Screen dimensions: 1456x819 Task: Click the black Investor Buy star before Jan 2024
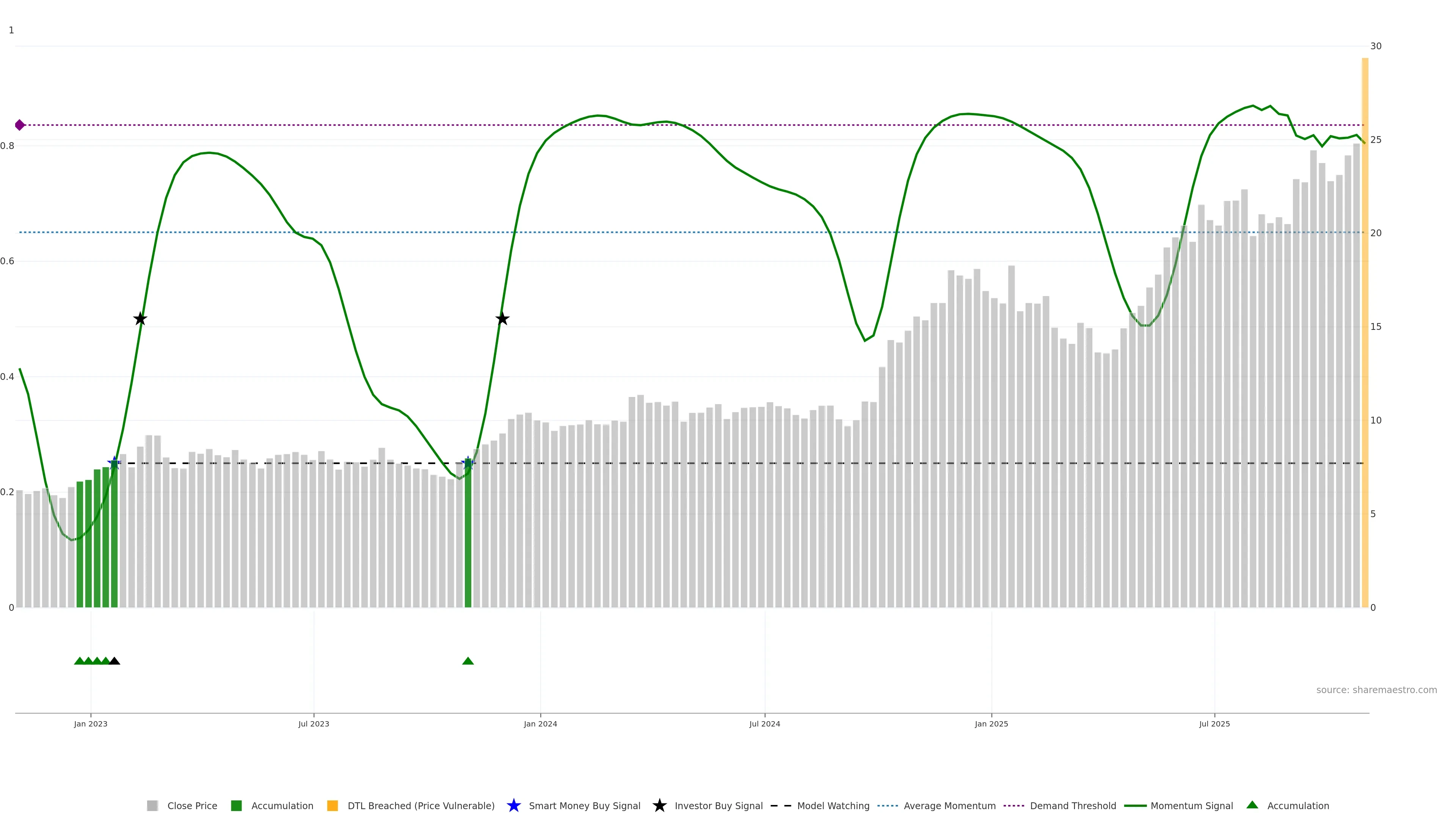pos(502,319)
